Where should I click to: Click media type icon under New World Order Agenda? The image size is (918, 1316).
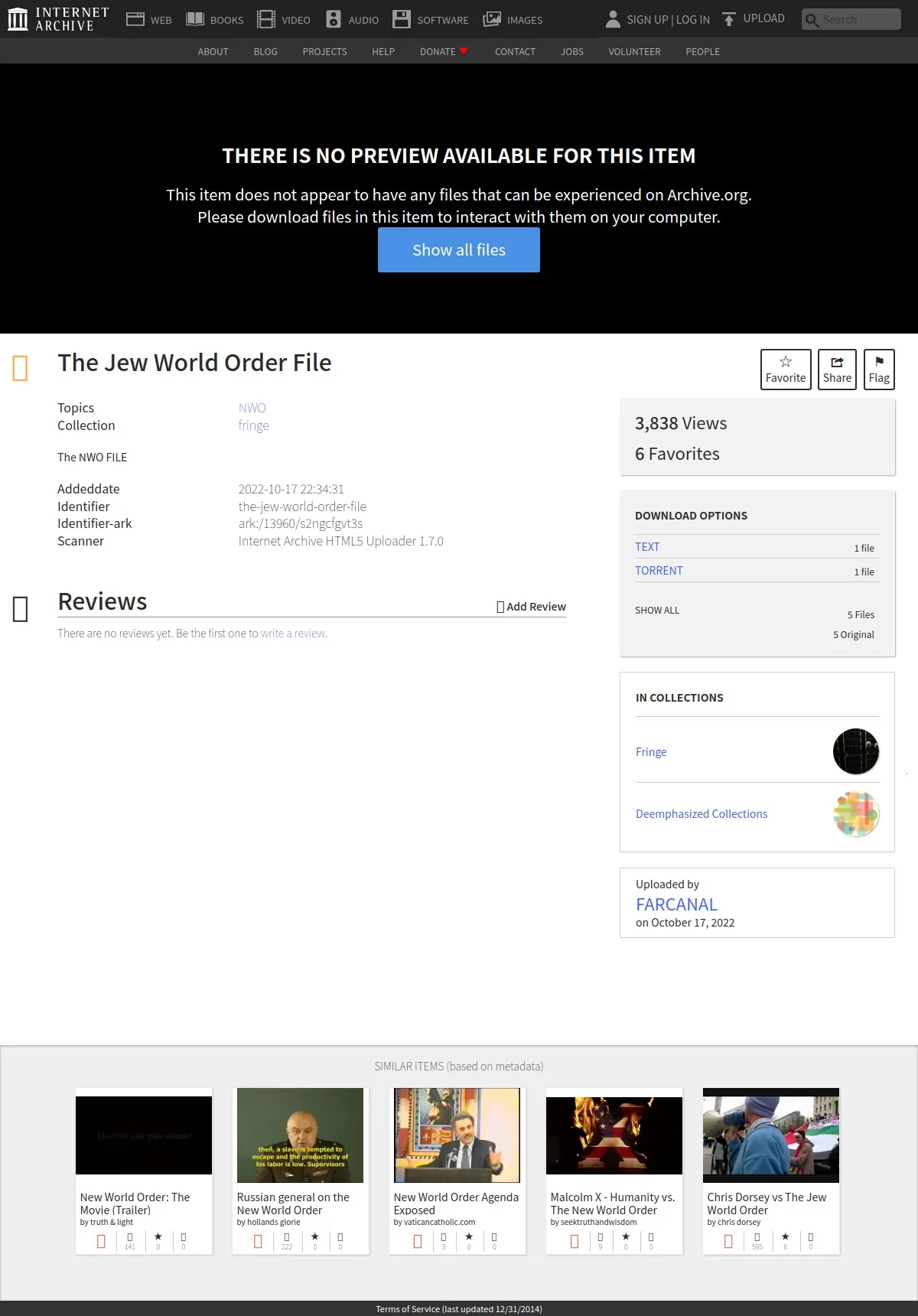tap(418, 1241)
